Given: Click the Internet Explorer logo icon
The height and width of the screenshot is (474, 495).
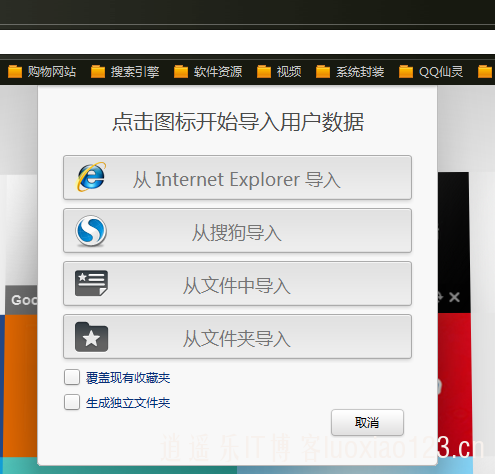Looking at the screenshot, I should click(x=91, y=177).
